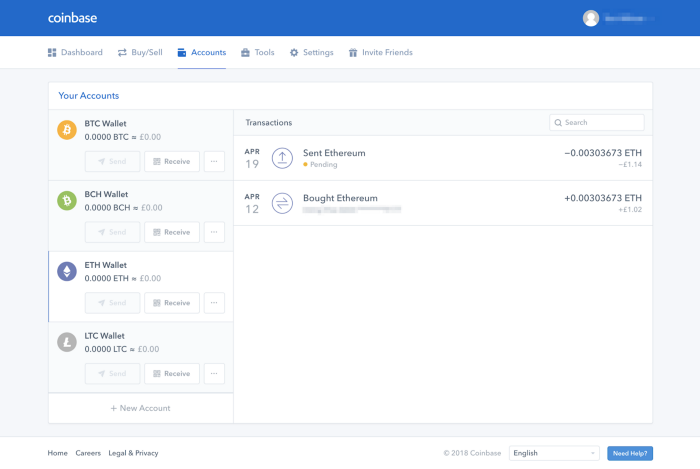The height and width of the screenshot is (469, 700).
Task: Click the Need Help? button
Action: pos(630,453)
